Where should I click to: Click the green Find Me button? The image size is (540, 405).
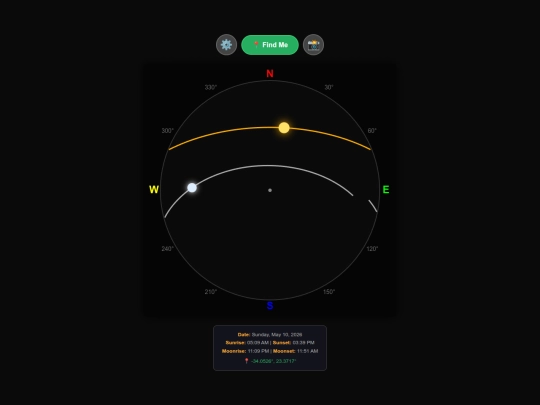[270, 45]
